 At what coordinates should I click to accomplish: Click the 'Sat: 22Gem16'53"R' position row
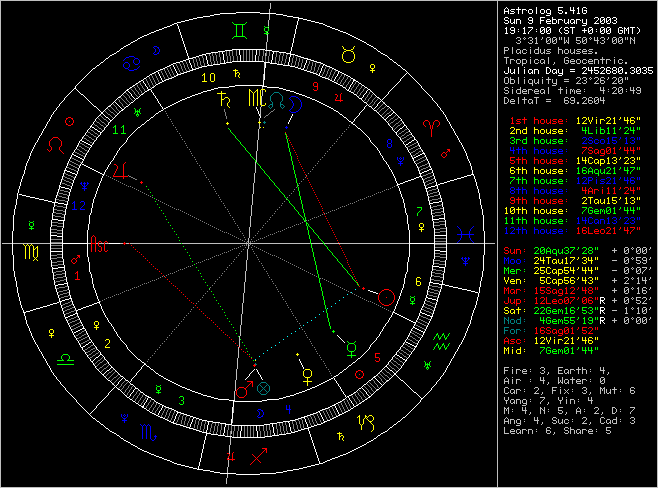tap(577, 311)
